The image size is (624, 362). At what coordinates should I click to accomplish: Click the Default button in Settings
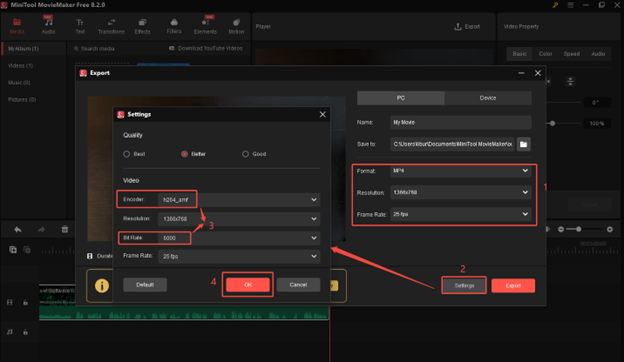[x=145, y=285]
